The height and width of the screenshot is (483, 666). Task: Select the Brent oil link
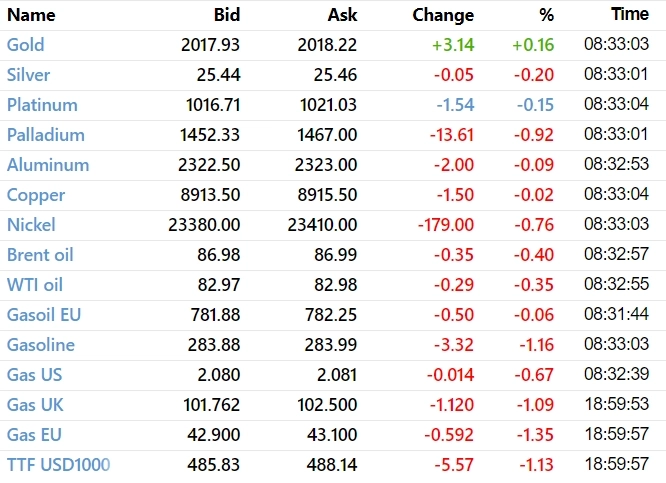(x=40, y=255)
